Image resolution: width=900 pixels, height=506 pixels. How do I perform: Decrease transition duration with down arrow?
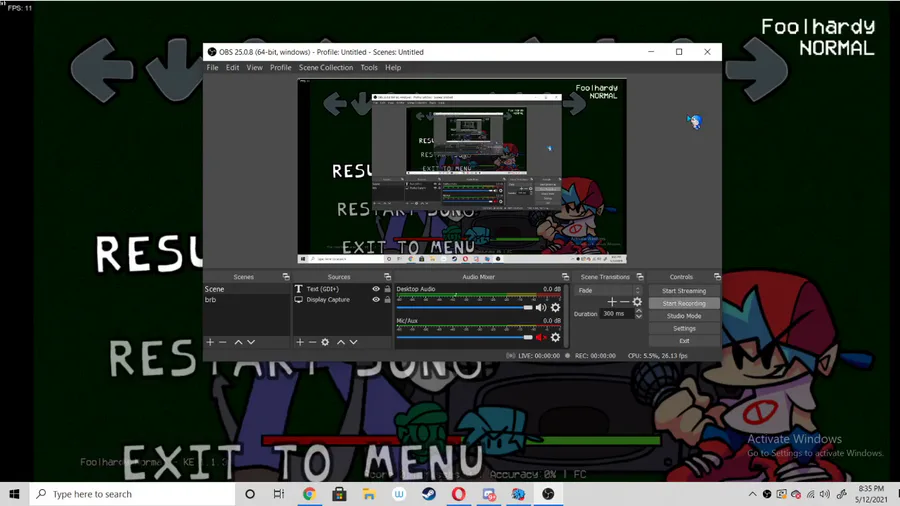[x=638, y=317]
